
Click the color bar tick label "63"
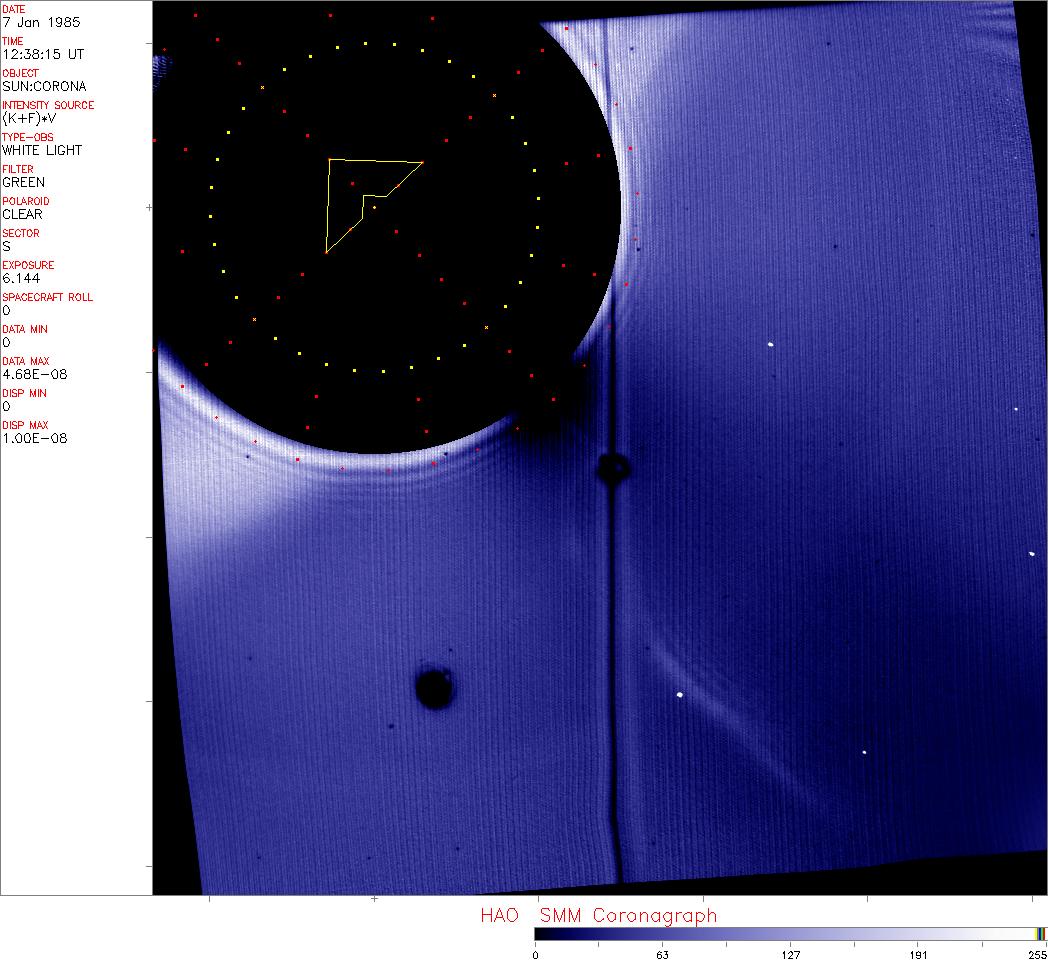pyautogui.click(x=662, y=955)
